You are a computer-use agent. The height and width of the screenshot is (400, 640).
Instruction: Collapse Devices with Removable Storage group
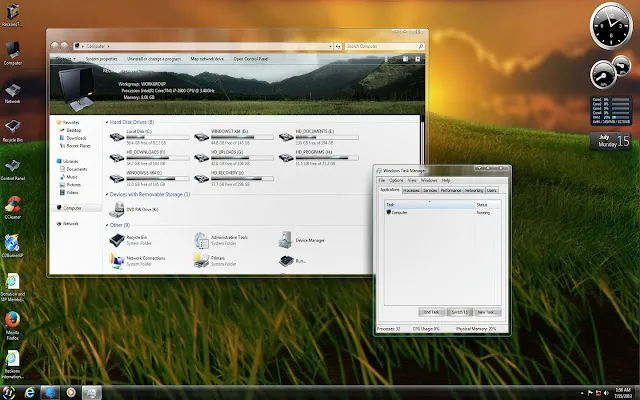(x=107, y=195)
